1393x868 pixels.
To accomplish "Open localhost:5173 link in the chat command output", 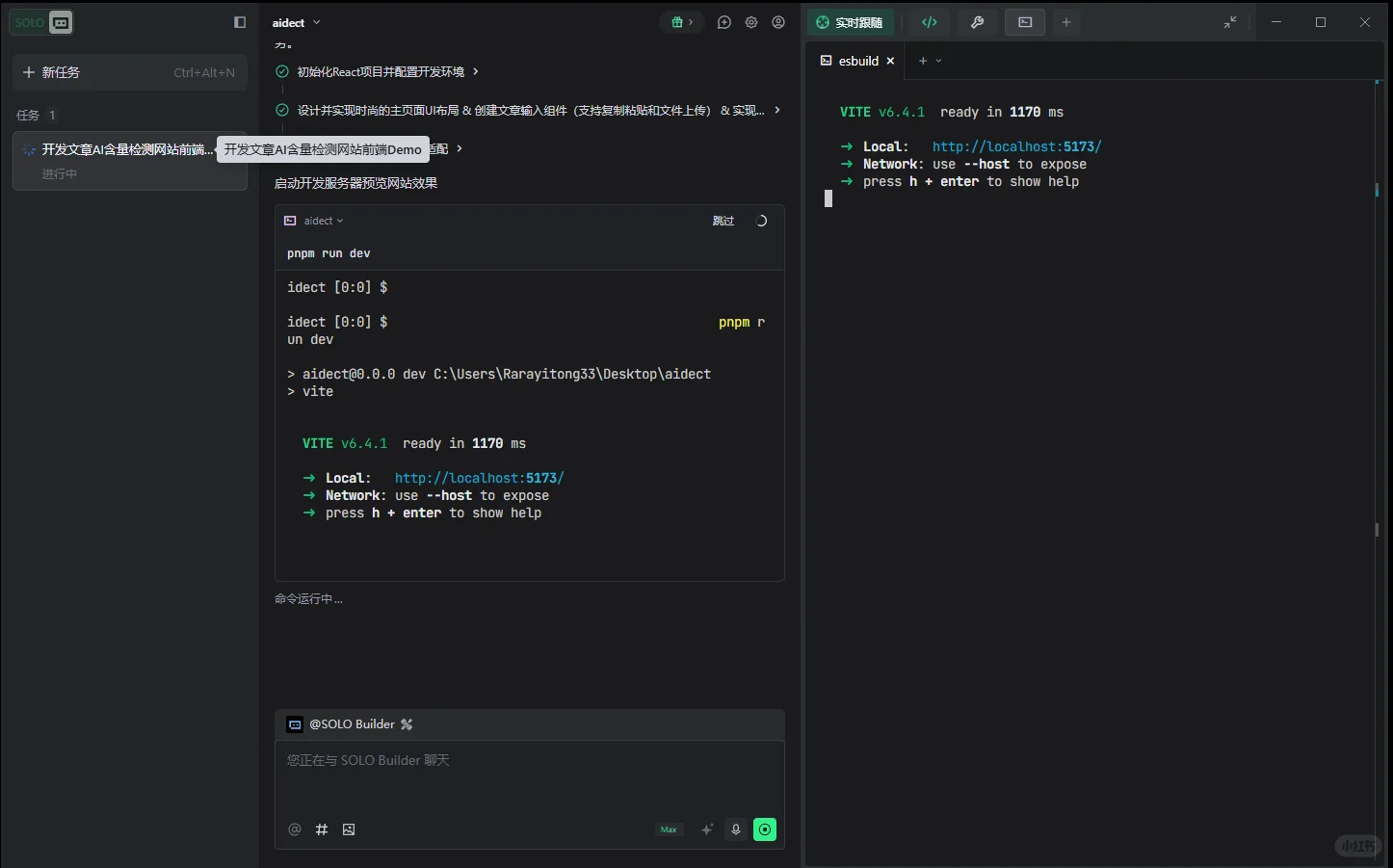I will (480, 478).
